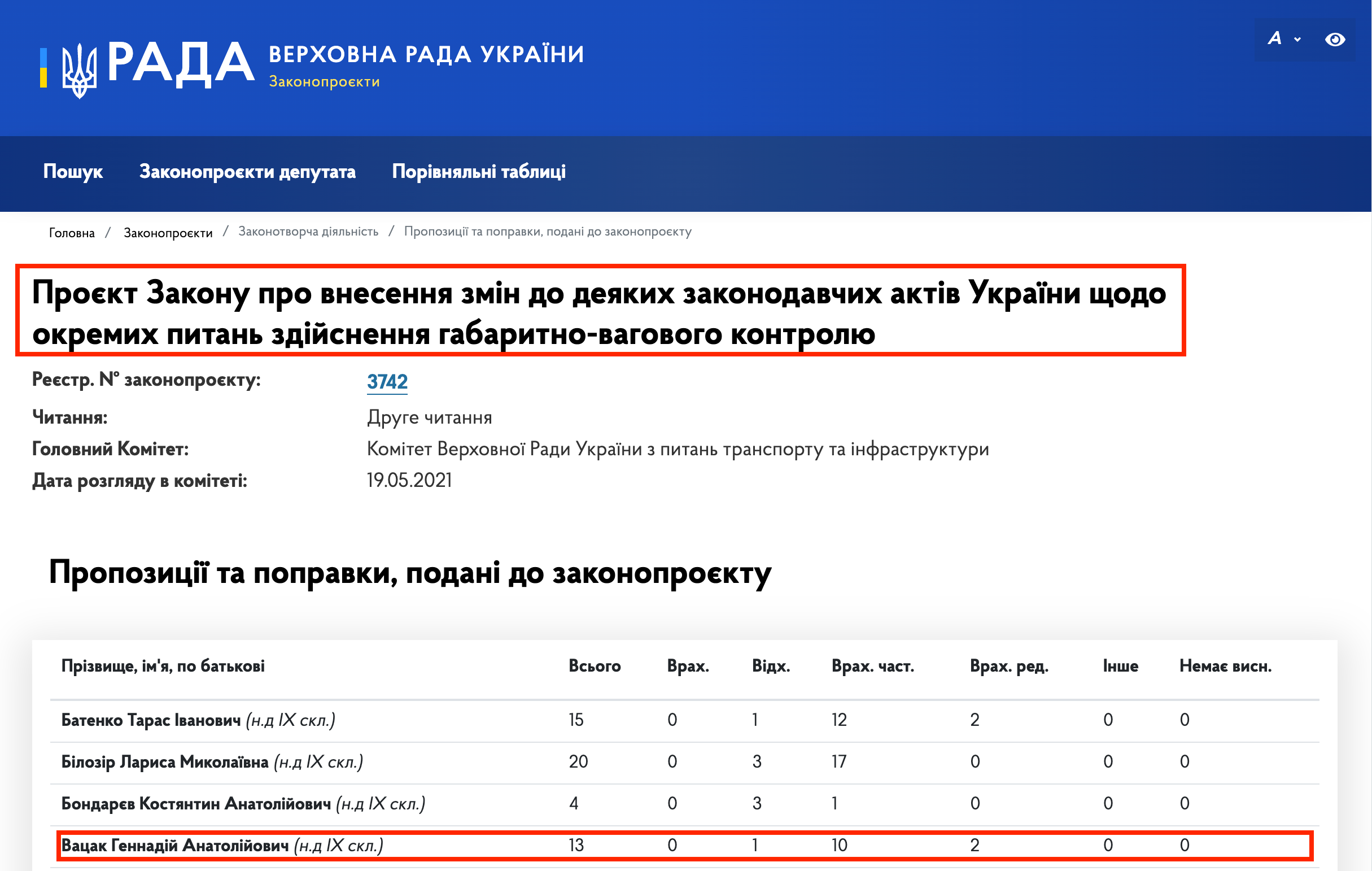The height and width of the screenshot is (871, 1372).
Task: Click the Врах. column header
Action: 688,666
